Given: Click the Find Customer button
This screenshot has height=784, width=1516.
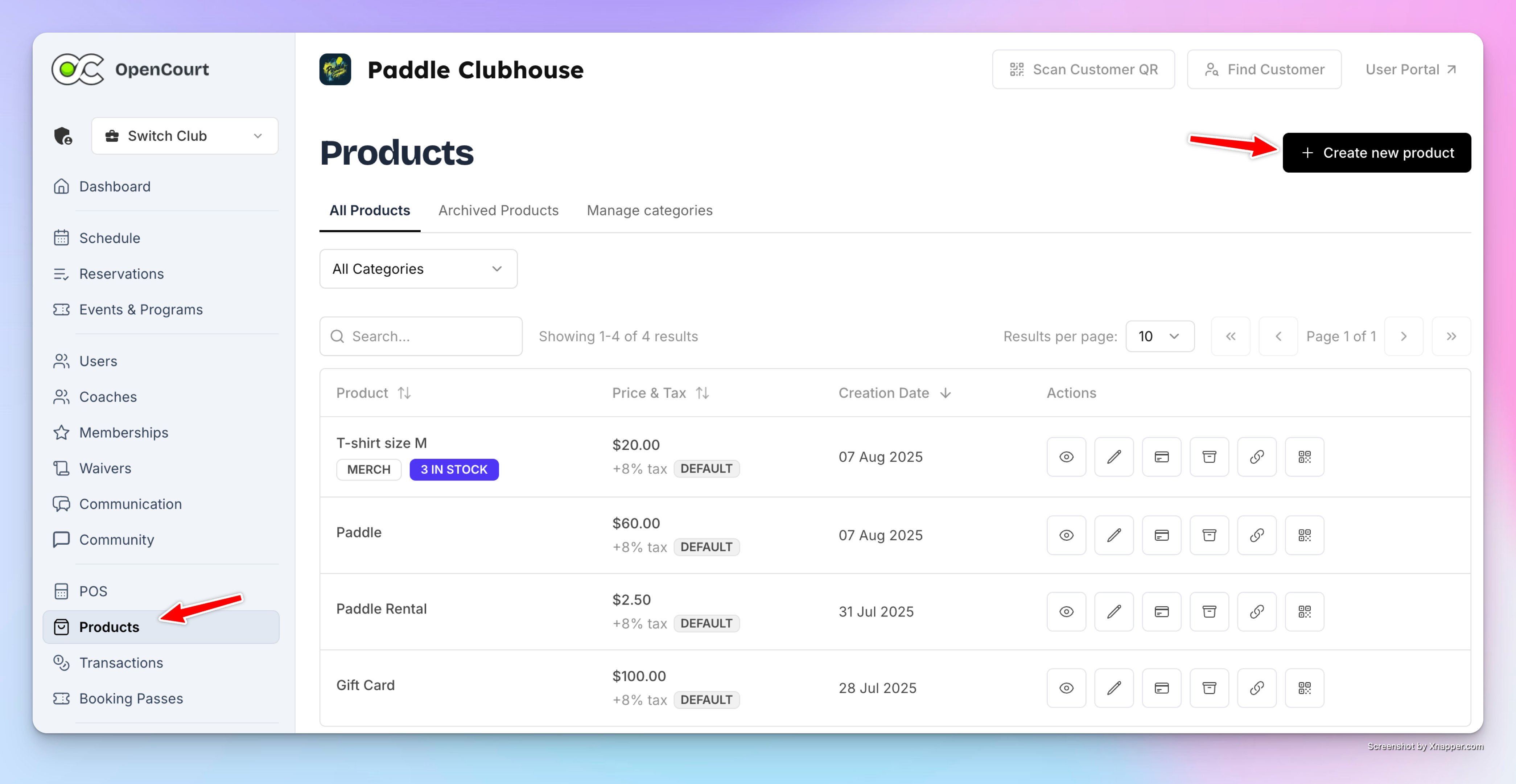Looking at the screenshot, I should coord(1264,70).
